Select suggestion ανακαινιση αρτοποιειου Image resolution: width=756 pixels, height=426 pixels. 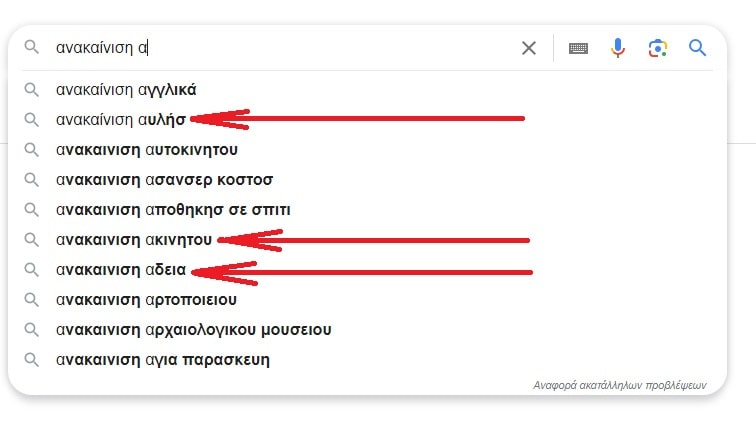146,299
